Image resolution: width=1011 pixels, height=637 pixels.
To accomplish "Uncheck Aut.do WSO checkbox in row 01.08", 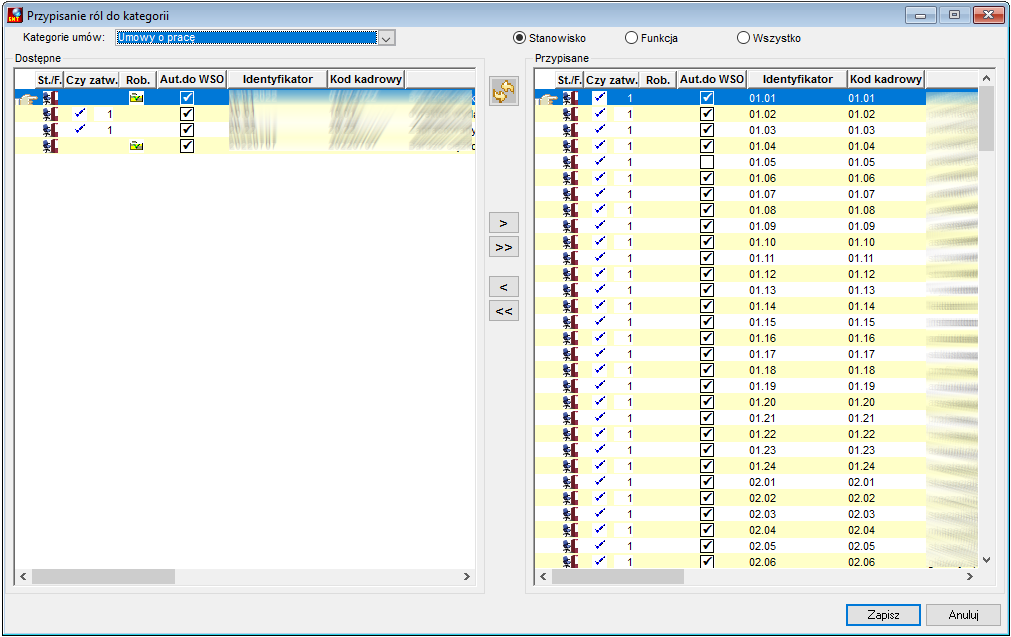I will (707, 210).
